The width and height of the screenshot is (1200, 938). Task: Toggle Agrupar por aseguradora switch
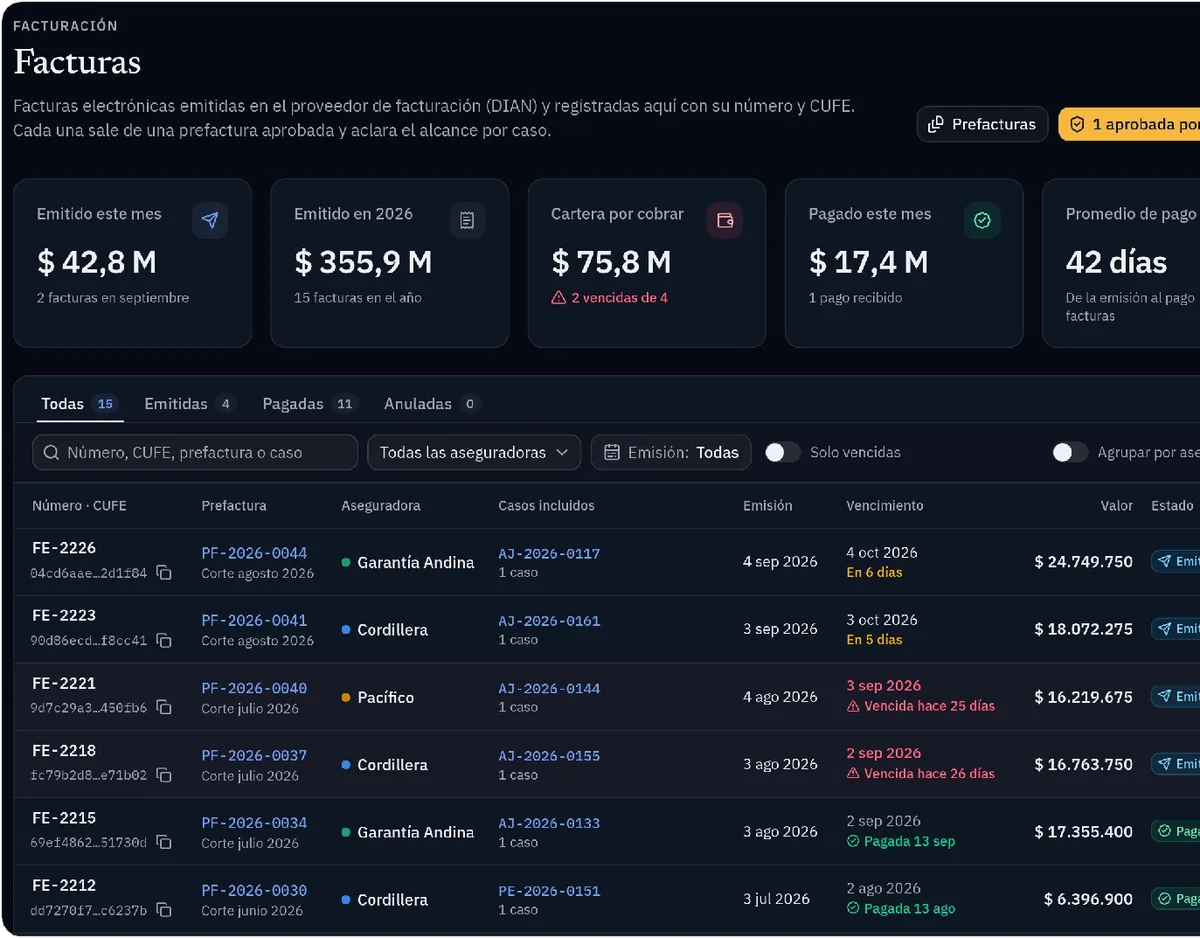pos(1070,453)
